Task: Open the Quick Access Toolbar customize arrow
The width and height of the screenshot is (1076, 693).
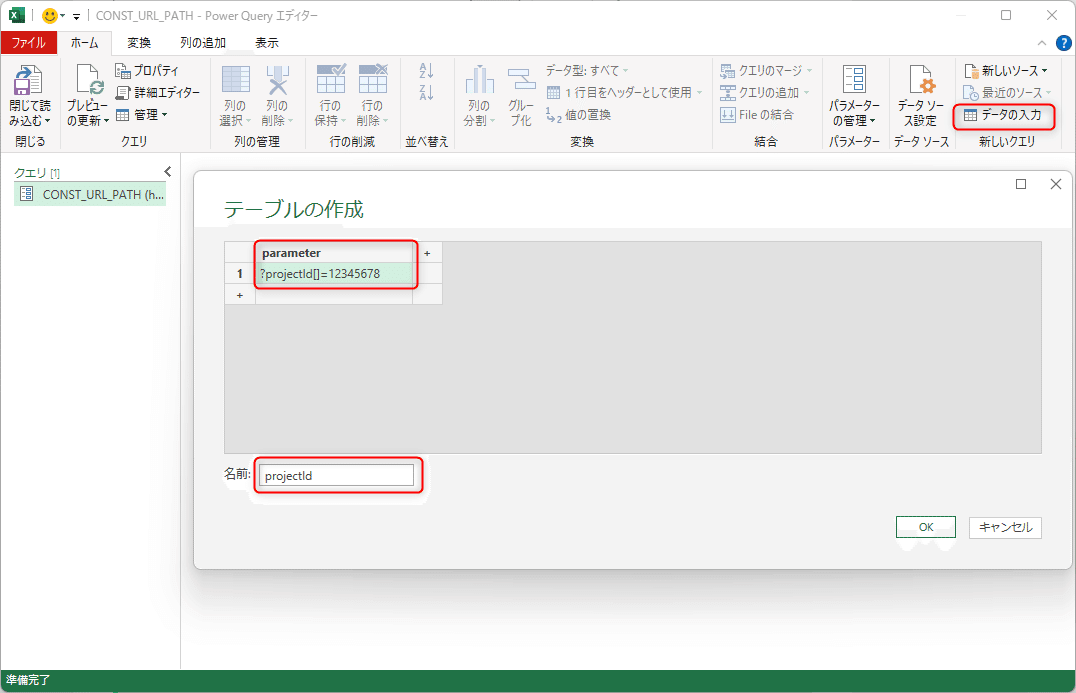Action: (x=76, y=16)
